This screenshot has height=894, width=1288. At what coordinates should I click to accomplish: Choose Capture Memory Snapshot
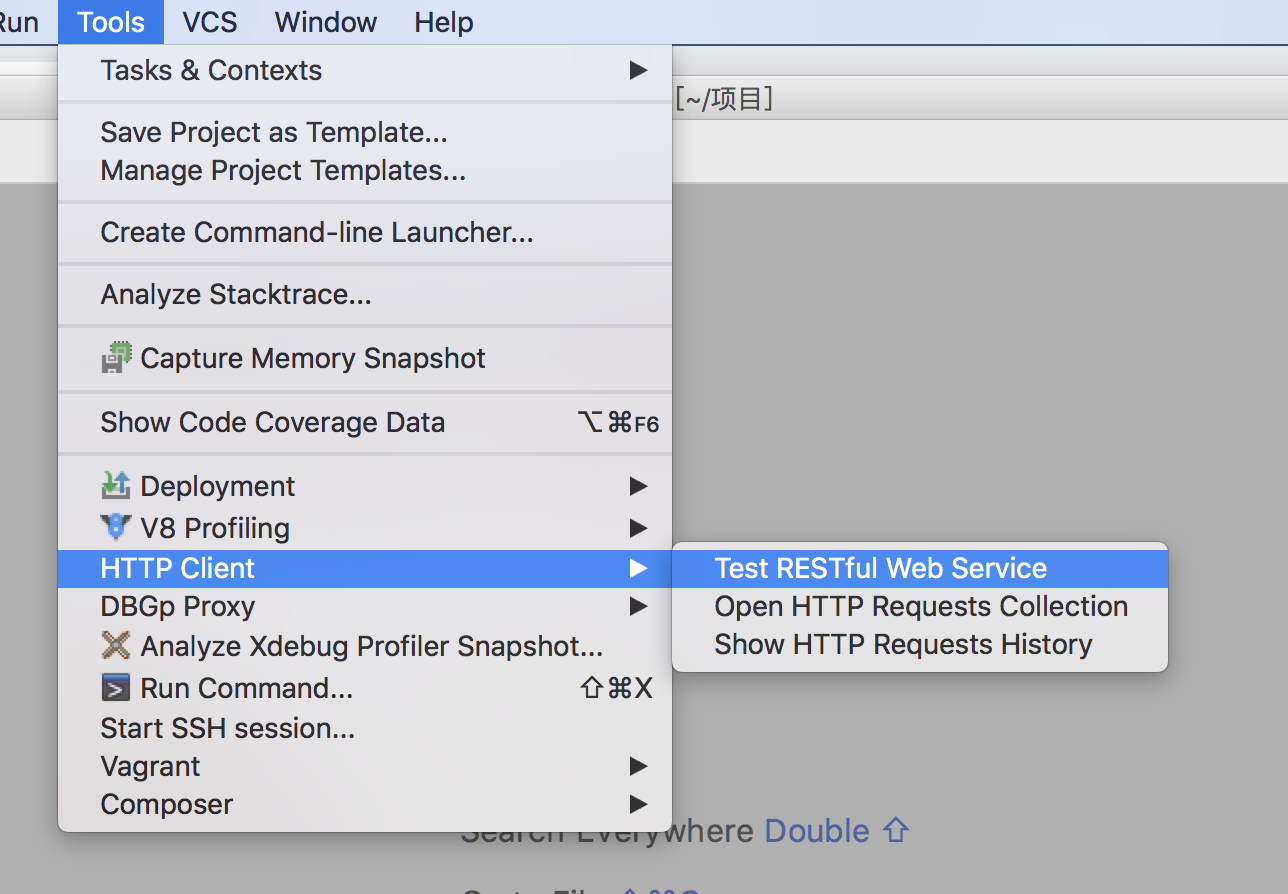click(365, 358)
